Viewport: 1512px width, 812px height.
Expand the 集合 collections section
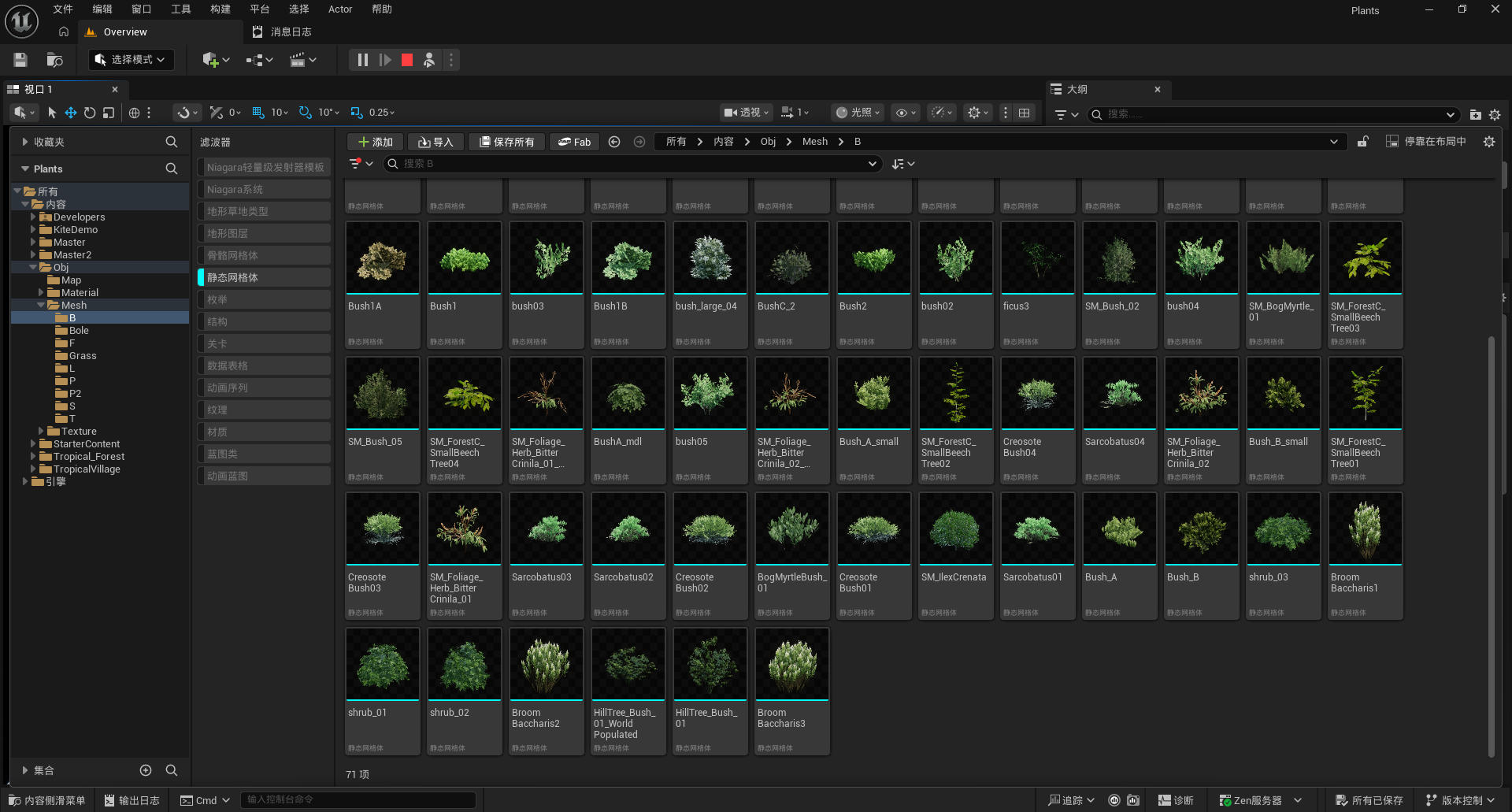(x=25, y=770)
